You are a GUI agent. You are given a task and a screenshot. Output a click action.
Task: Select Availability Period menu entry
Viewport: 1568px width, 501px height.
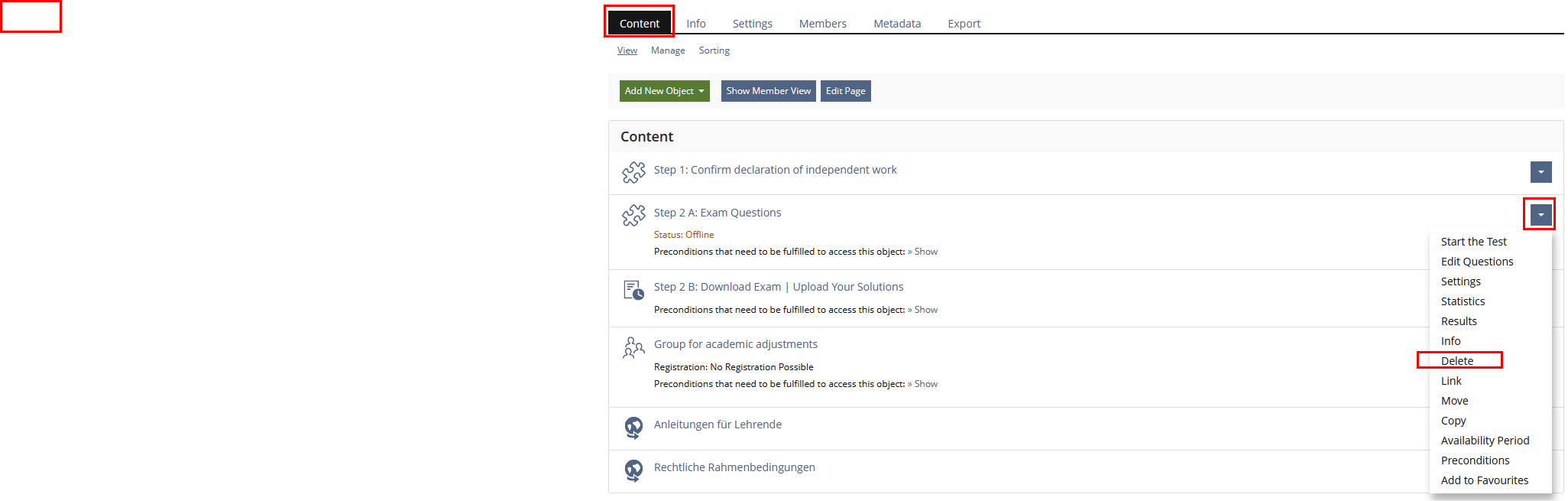pos(1485,441)
